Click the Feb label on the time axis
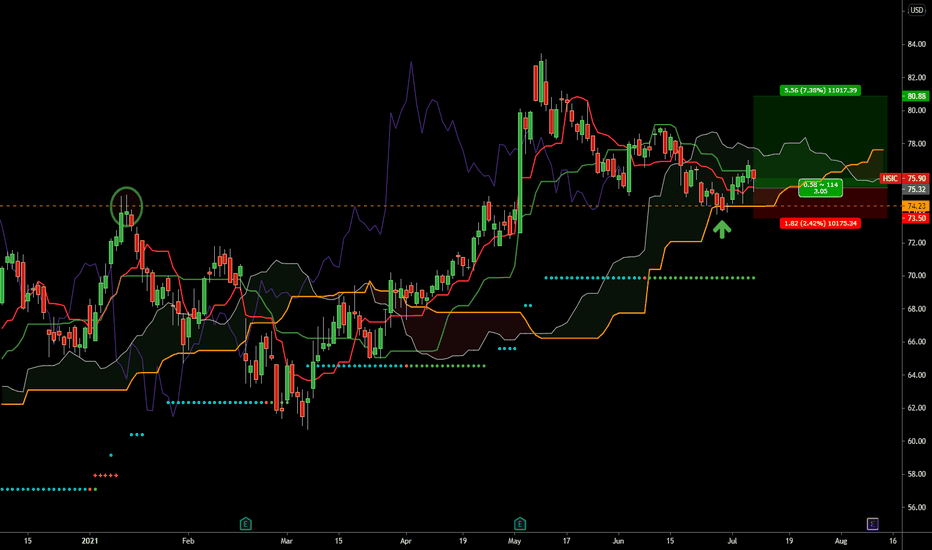932x550 pixels. [x=188, y=541]
